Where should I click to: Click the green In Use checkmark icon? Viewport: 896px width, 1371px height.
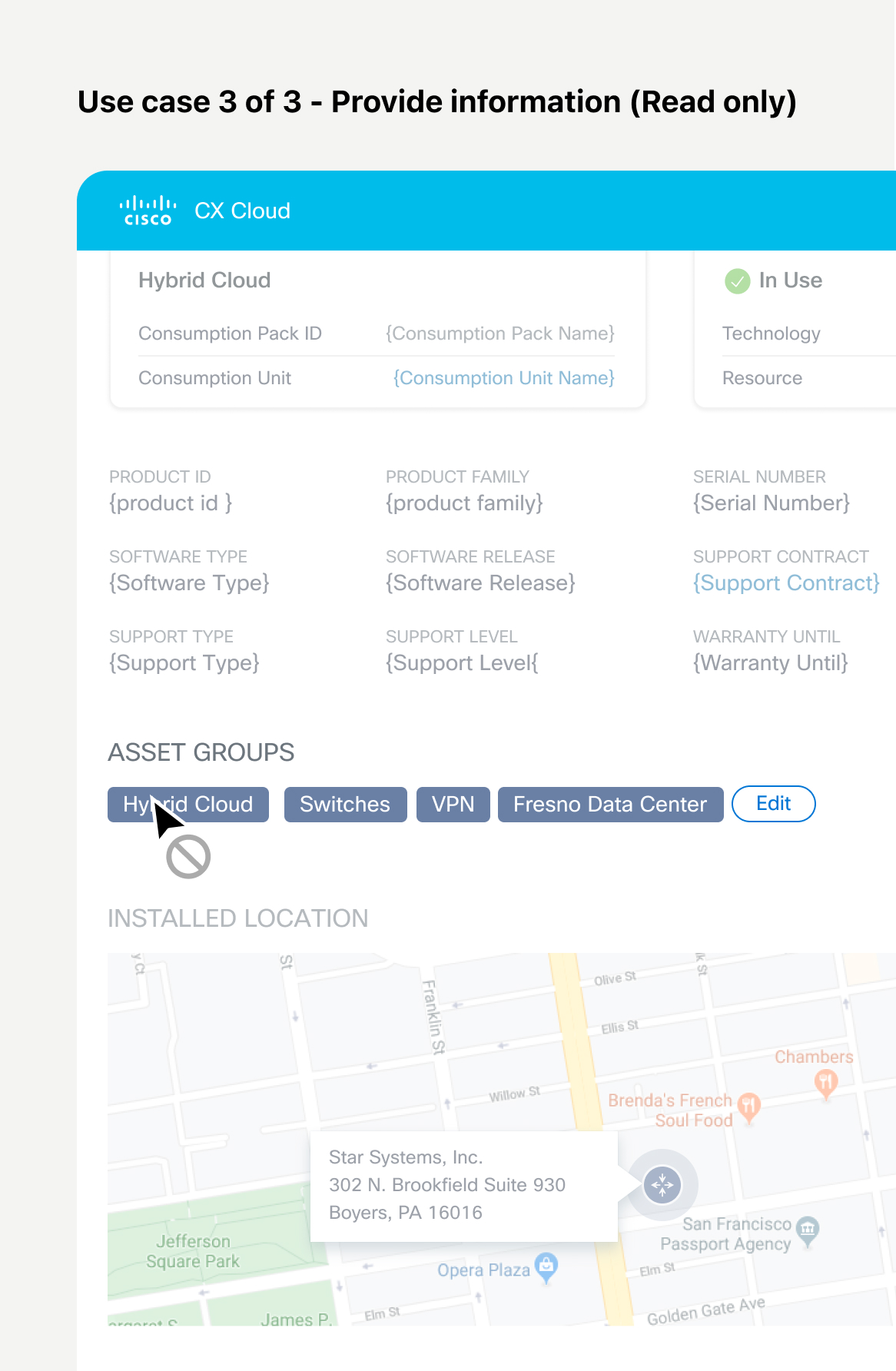737,281
